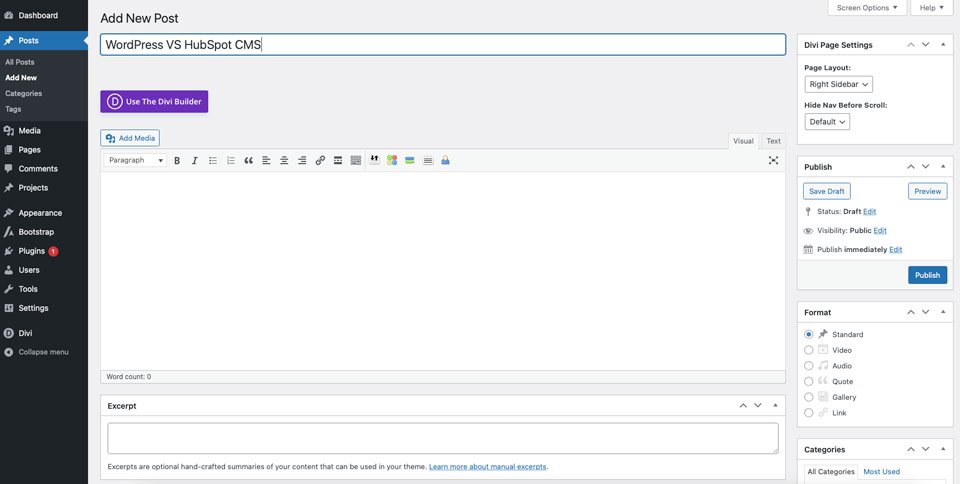Toggle italic formatting in editor toolbar

[195, 160]
